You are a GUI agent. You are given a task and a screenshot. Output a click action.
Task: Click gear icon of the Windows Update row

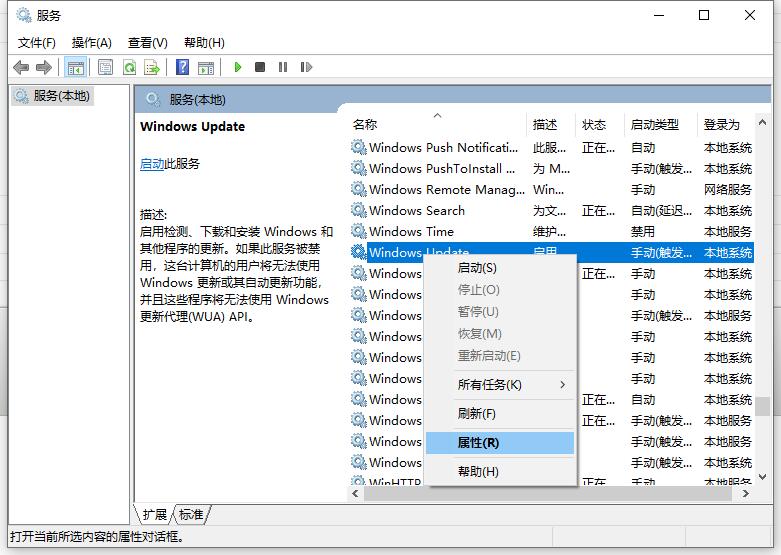[359, 252]
